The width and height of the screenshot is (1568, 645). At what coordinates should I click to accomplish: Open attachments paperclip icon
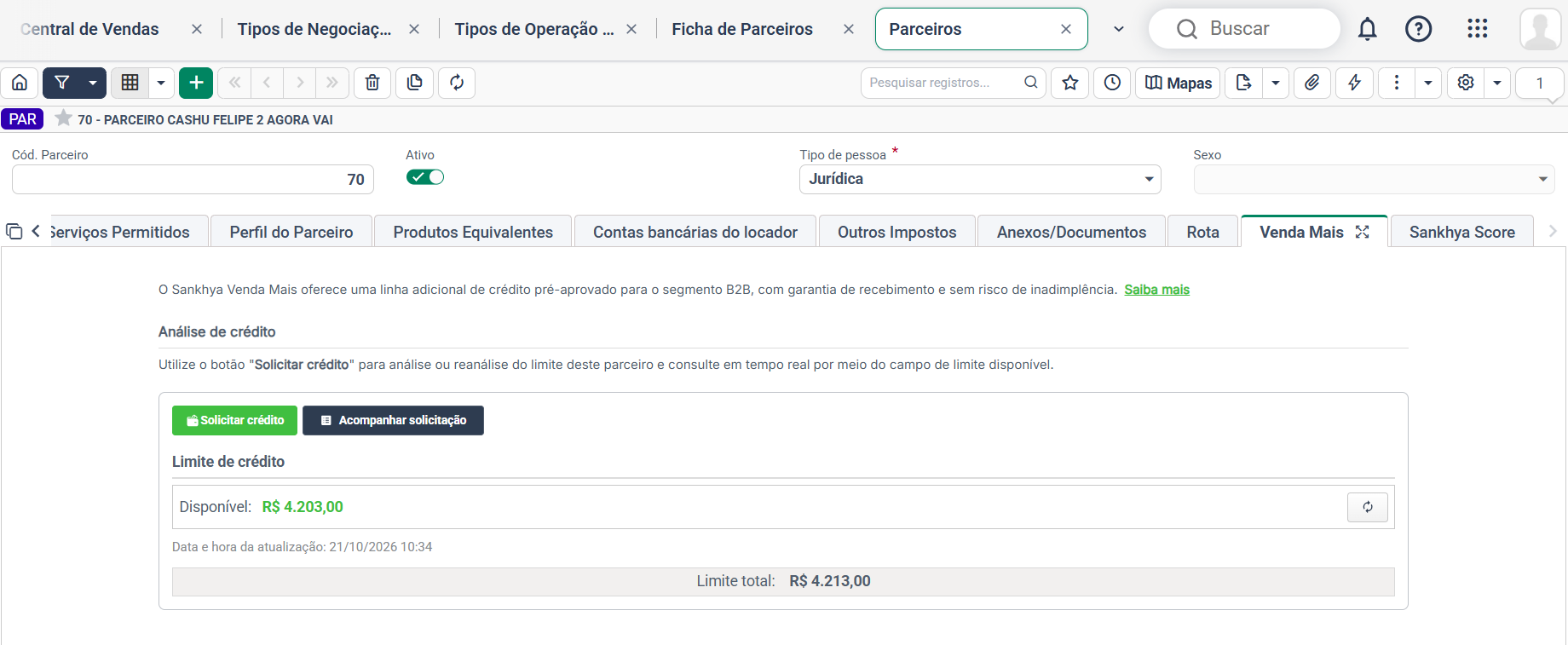(x=1312, y=83)
